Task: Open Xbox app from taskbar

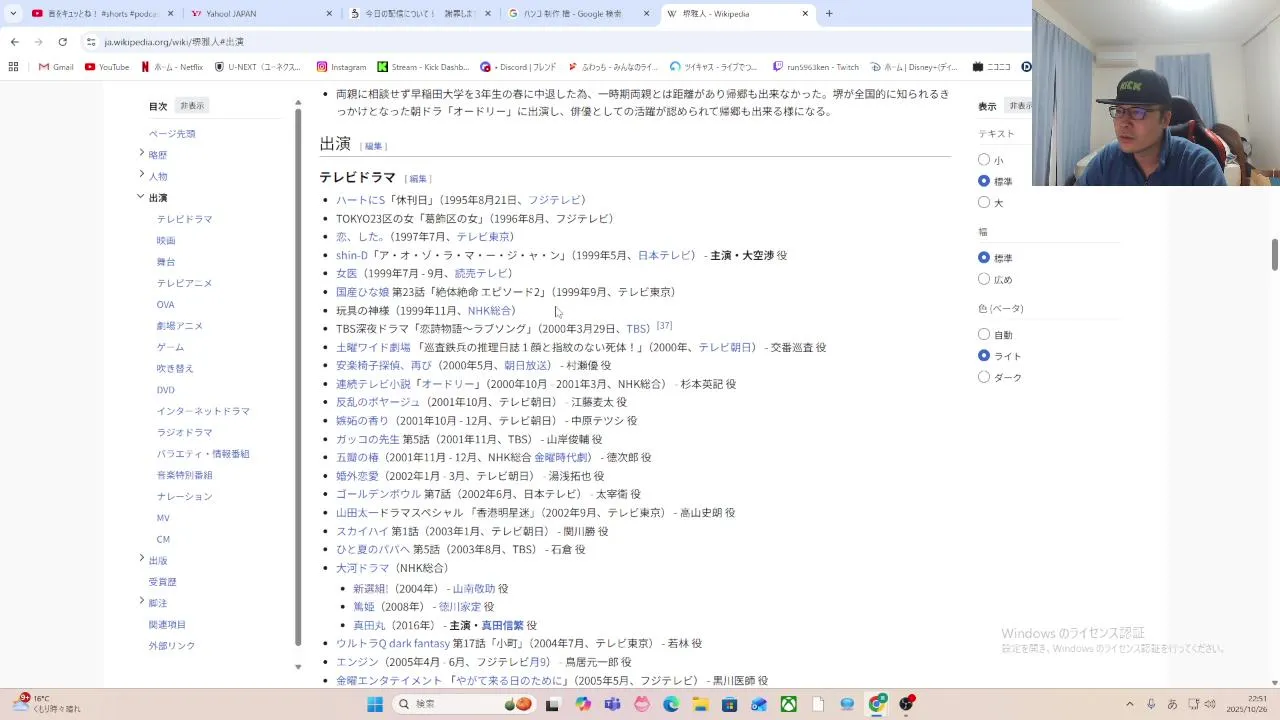Action: click(x=789, y=704)
